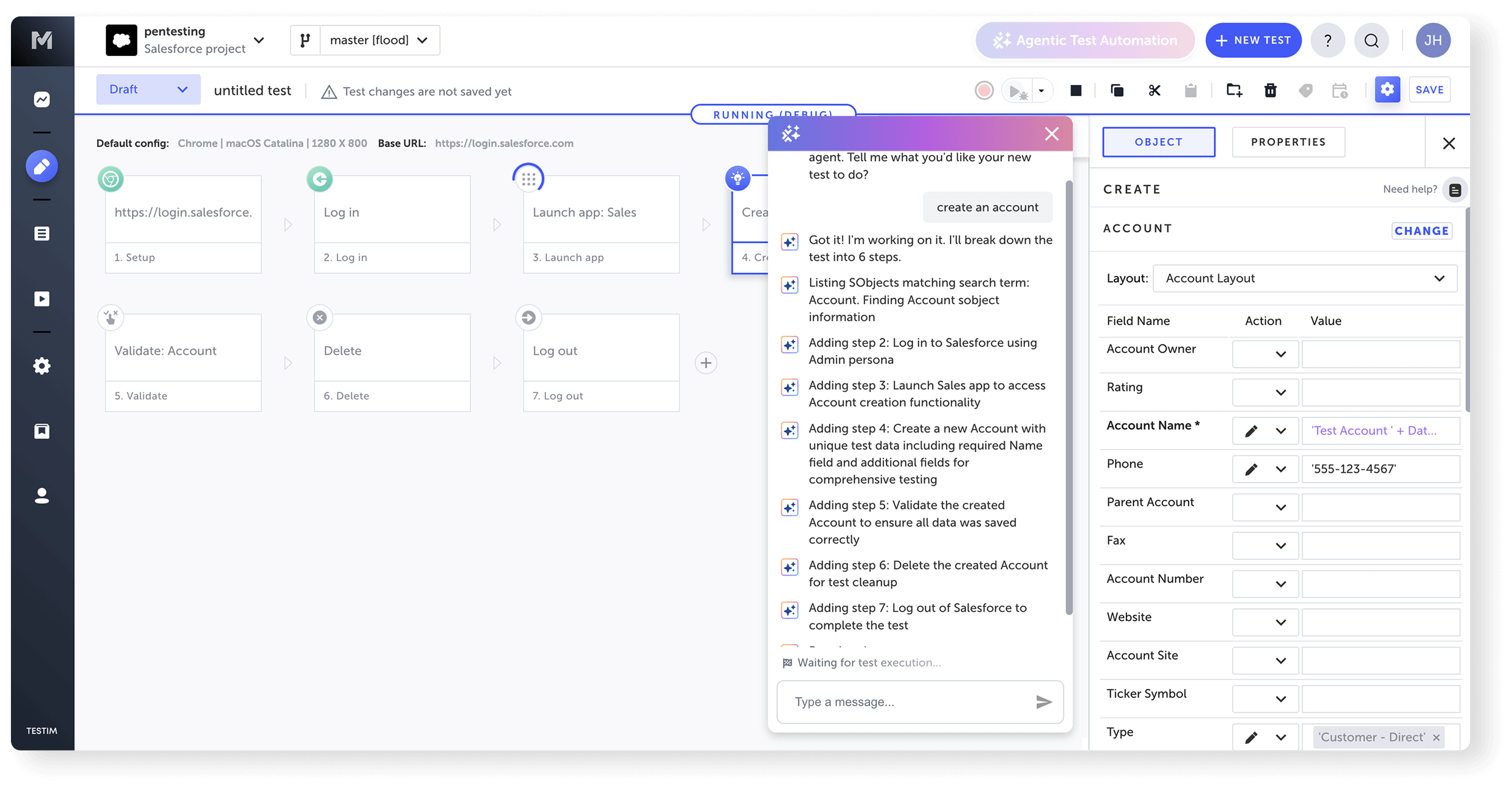Click the red record button in toolbar
This screenshot has width=1512, height=787.
tap(984, 91)
